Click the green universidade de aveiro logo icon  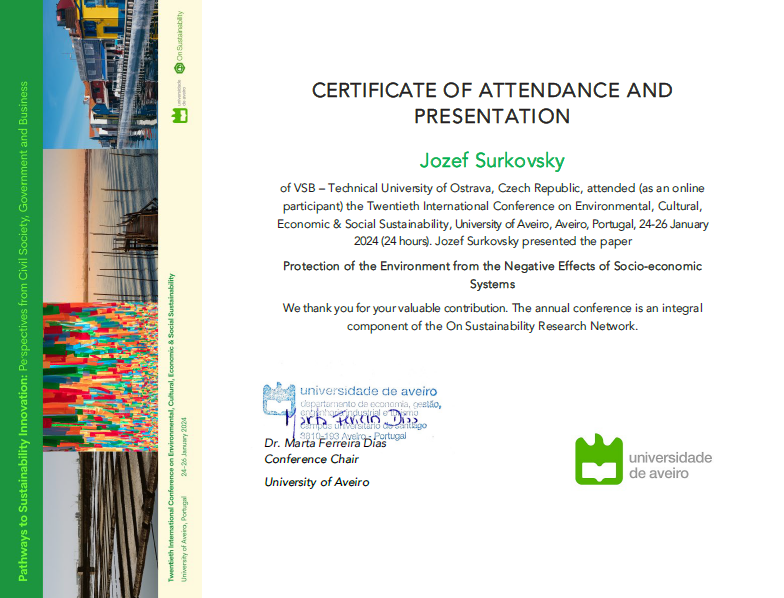(598, 459)
